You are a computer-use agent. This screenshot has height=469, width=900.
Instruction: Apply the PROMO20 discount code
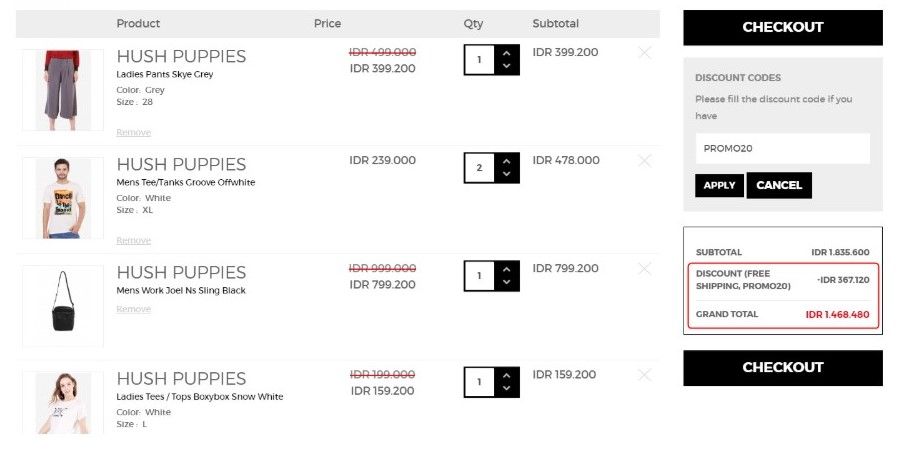(719, 185)
